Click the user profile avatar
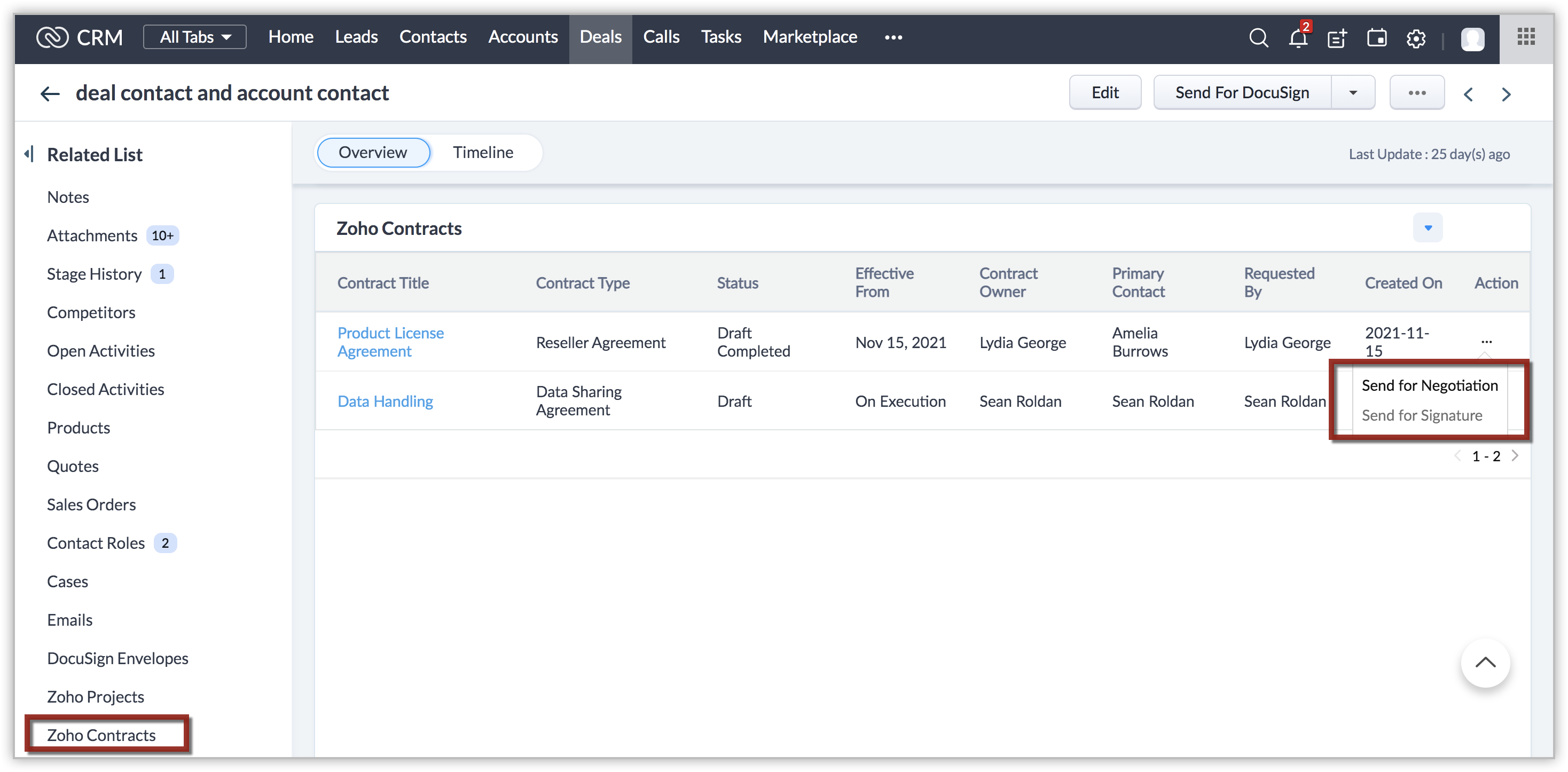The height and width of the screenshot is (772, 1568). tap(1472, 39)
